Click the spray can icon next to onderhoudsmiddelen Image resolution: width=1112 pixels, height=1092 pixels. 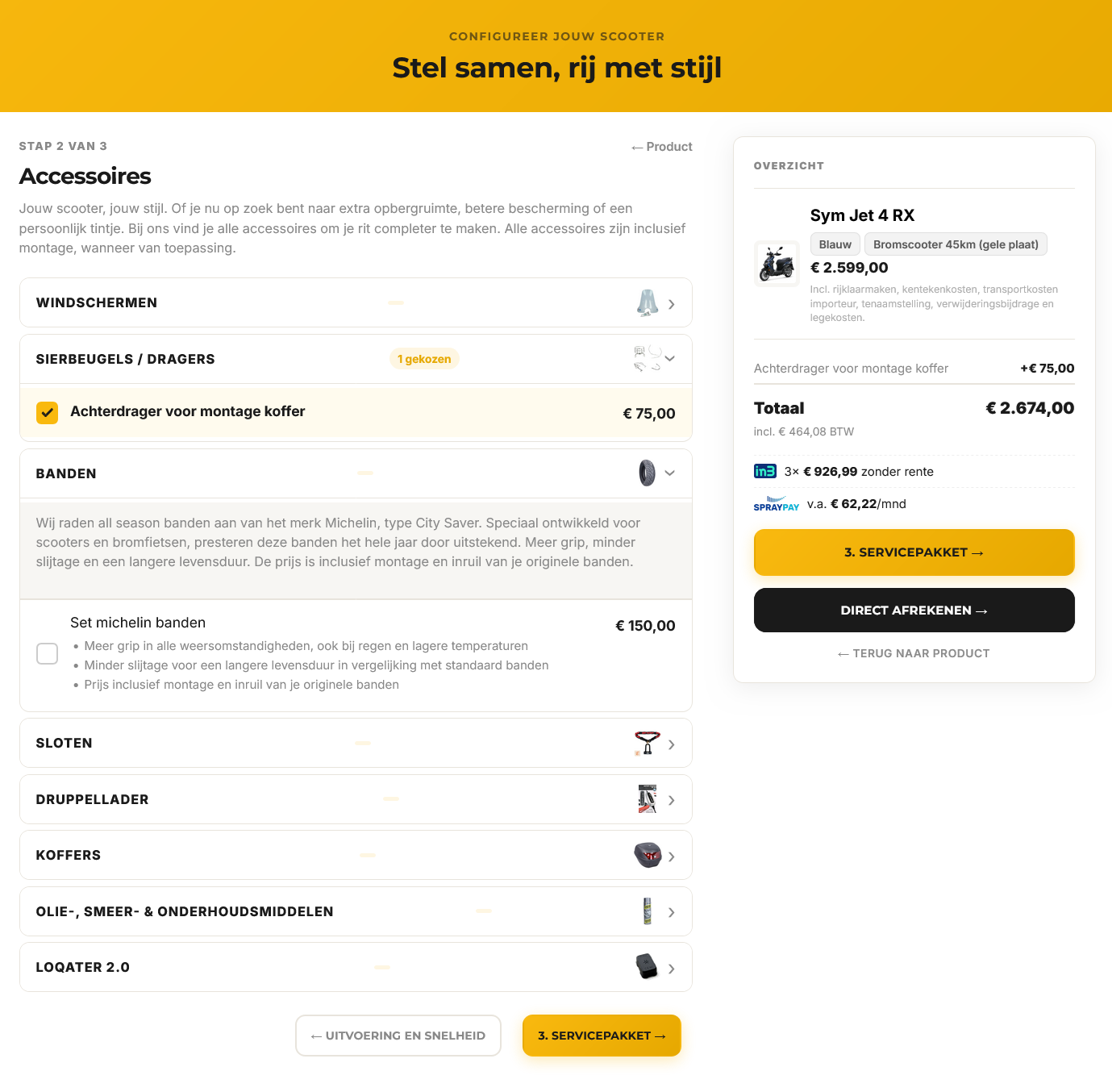tap(645, 911)
